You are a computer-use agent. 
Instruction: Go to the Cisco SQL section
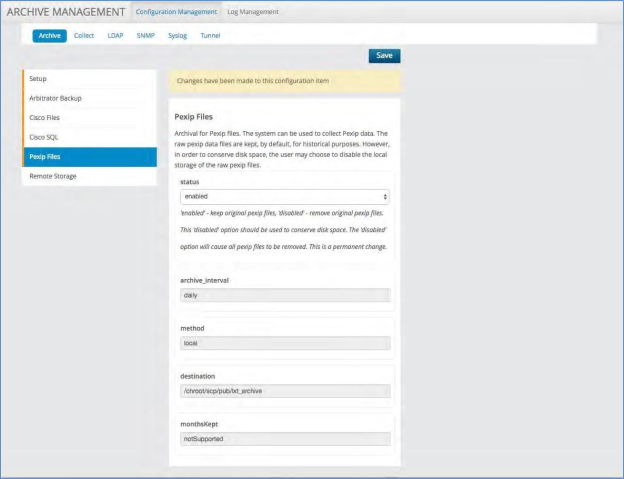click(x=89, y=137)
